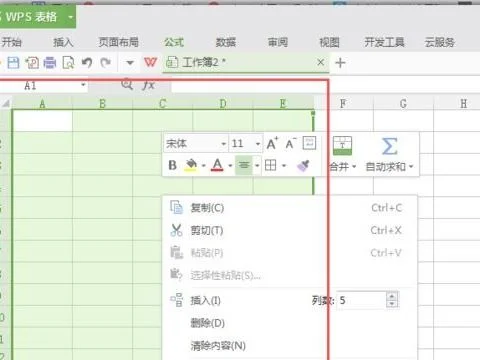Click the center align icon

(244, 165)
